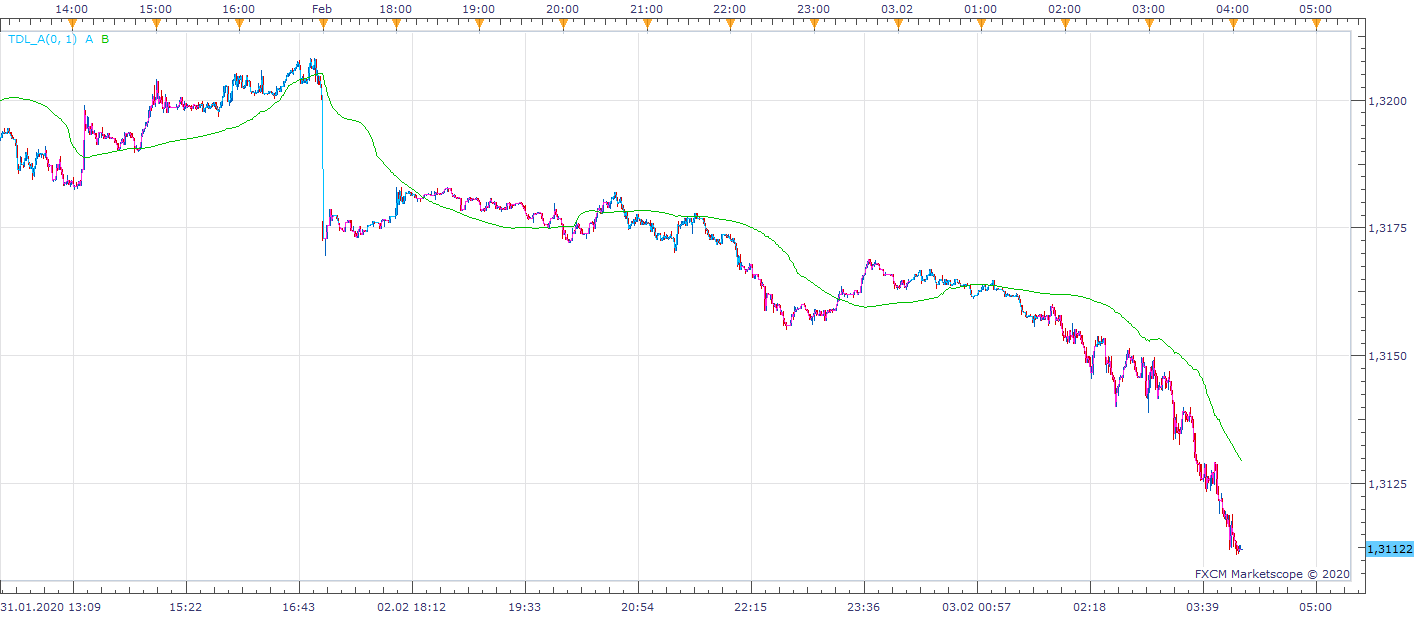The image size is (1423, 619).
Task: Click the 02.02 18:12 date label
Action: click(412, 607)
